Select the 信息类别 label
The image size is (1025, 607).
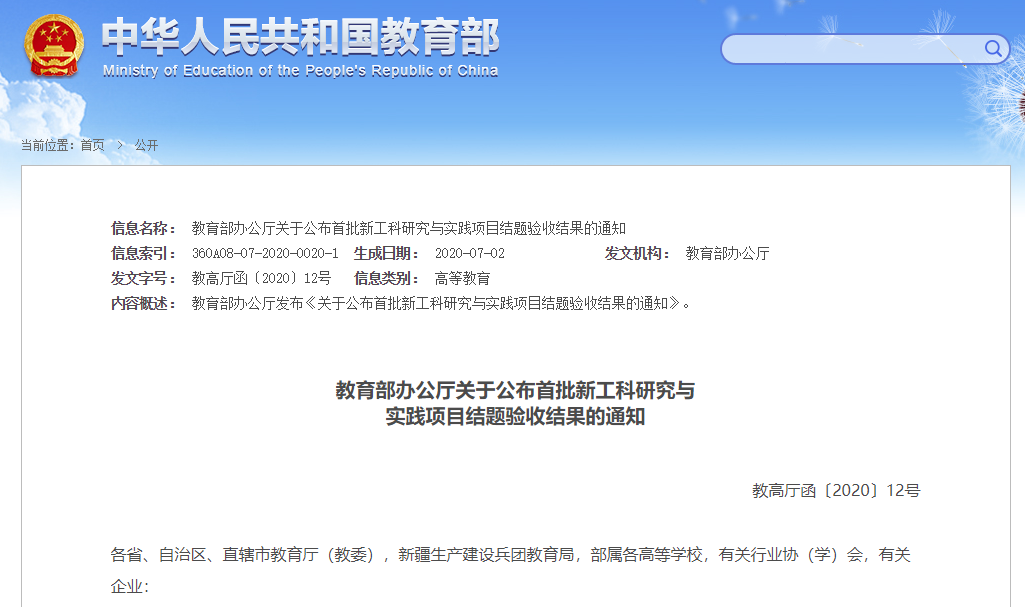386,278
